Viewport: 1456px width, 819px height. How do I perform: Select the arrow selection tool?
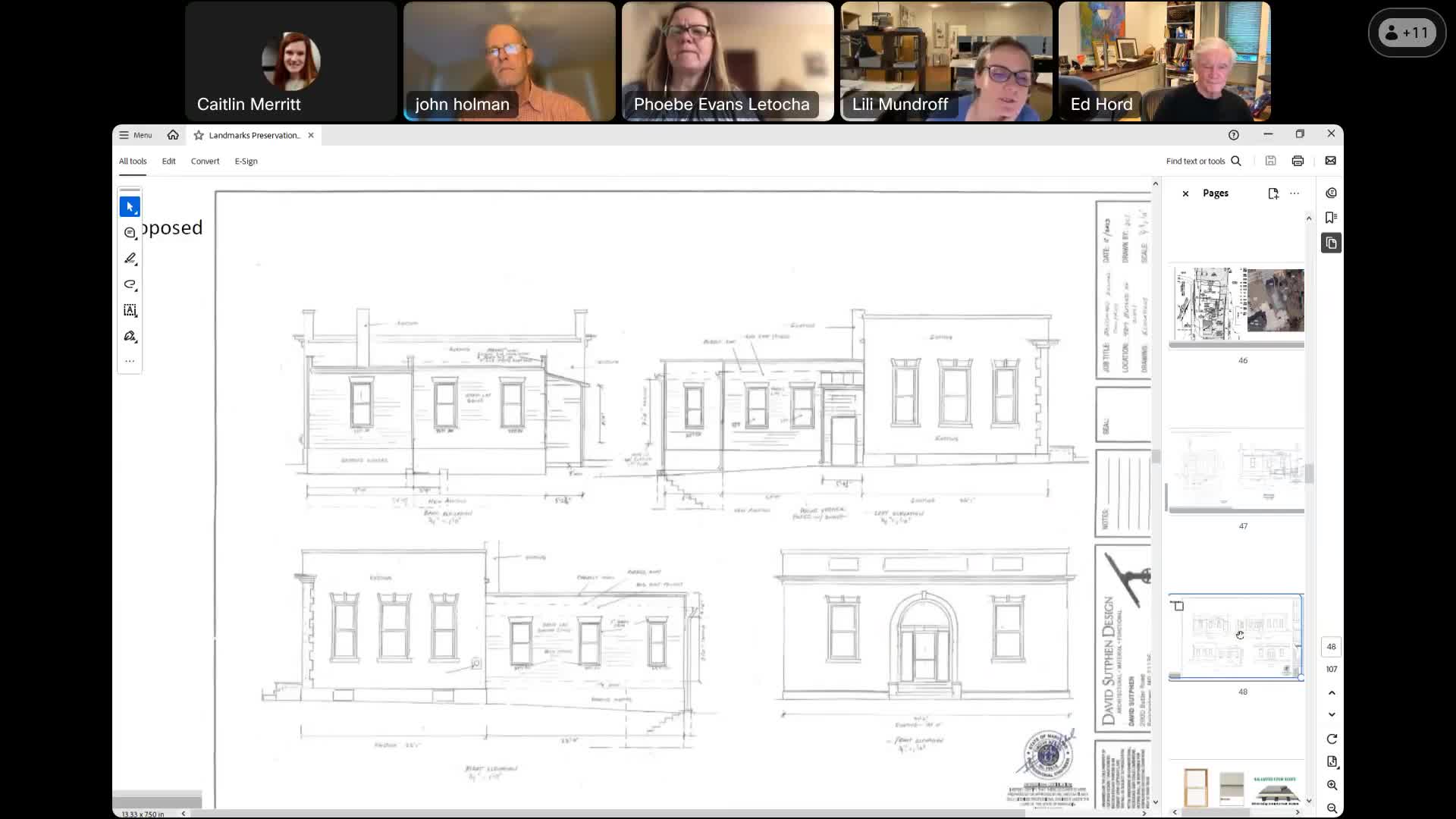130,207
